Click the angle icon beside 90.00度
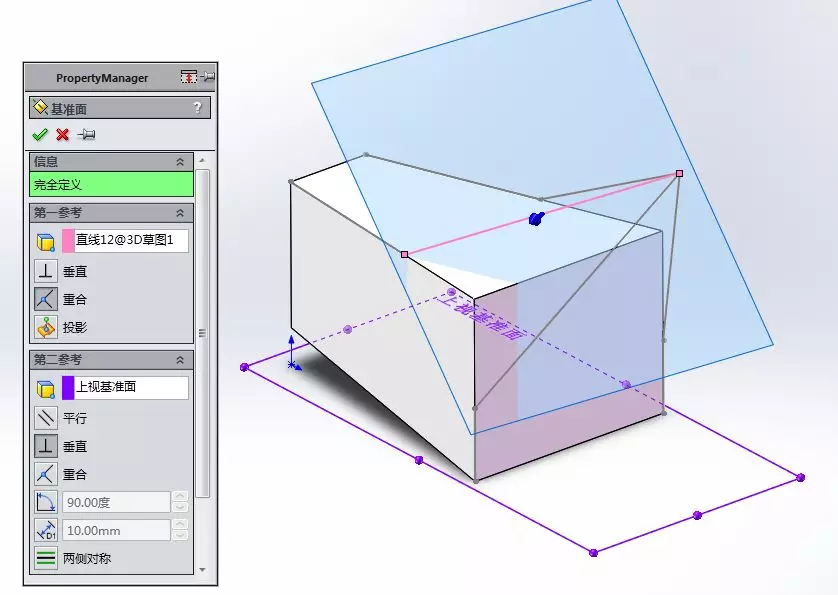Viewport: 838px width, 595px height. pyautogui.click(x=46, y=502)
